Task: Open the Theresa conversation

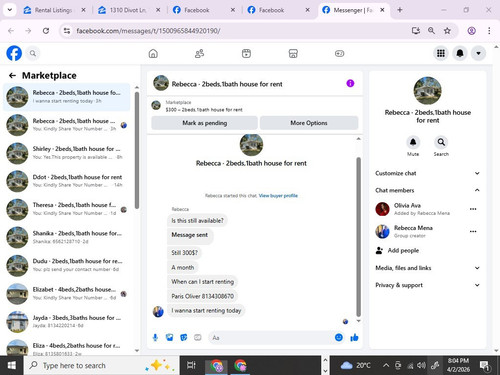Action: tap(67, 209)
